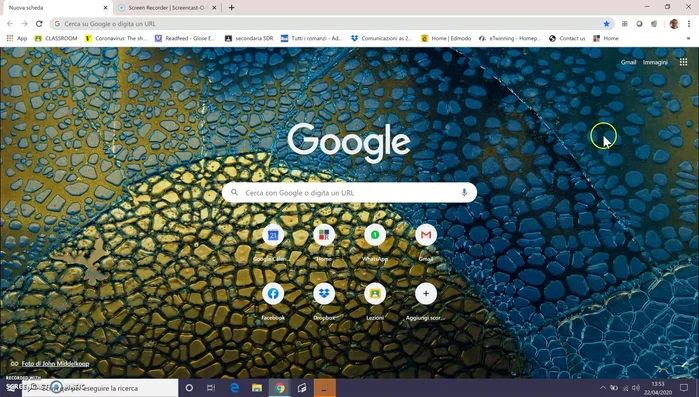This screenshot has height=397, width=699.
Task: Open the Immagini link
Action: 655,62
